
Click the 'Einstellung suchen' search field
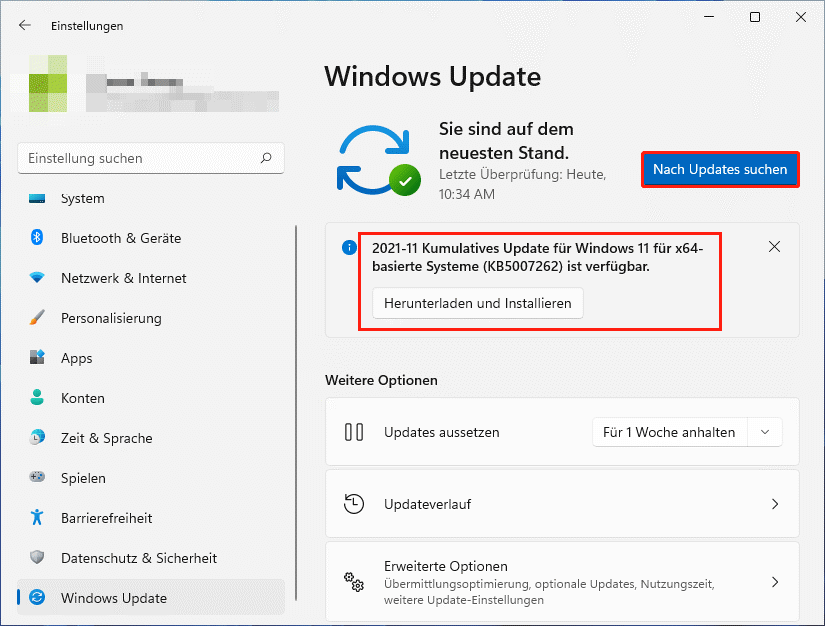click(140, 158)
